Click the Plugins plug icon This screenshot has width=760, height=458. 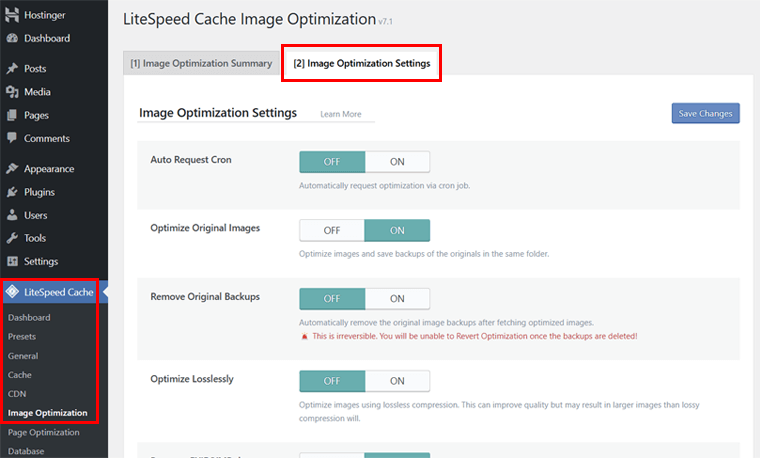coord(12,192)
